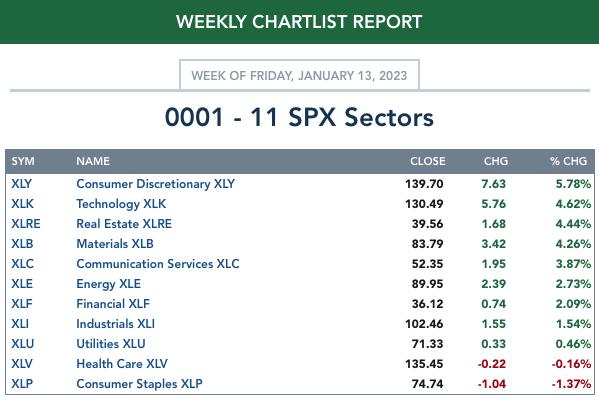Click the Week of Friday date box
The width and height of the screenshot is (599, 403).
300,75
